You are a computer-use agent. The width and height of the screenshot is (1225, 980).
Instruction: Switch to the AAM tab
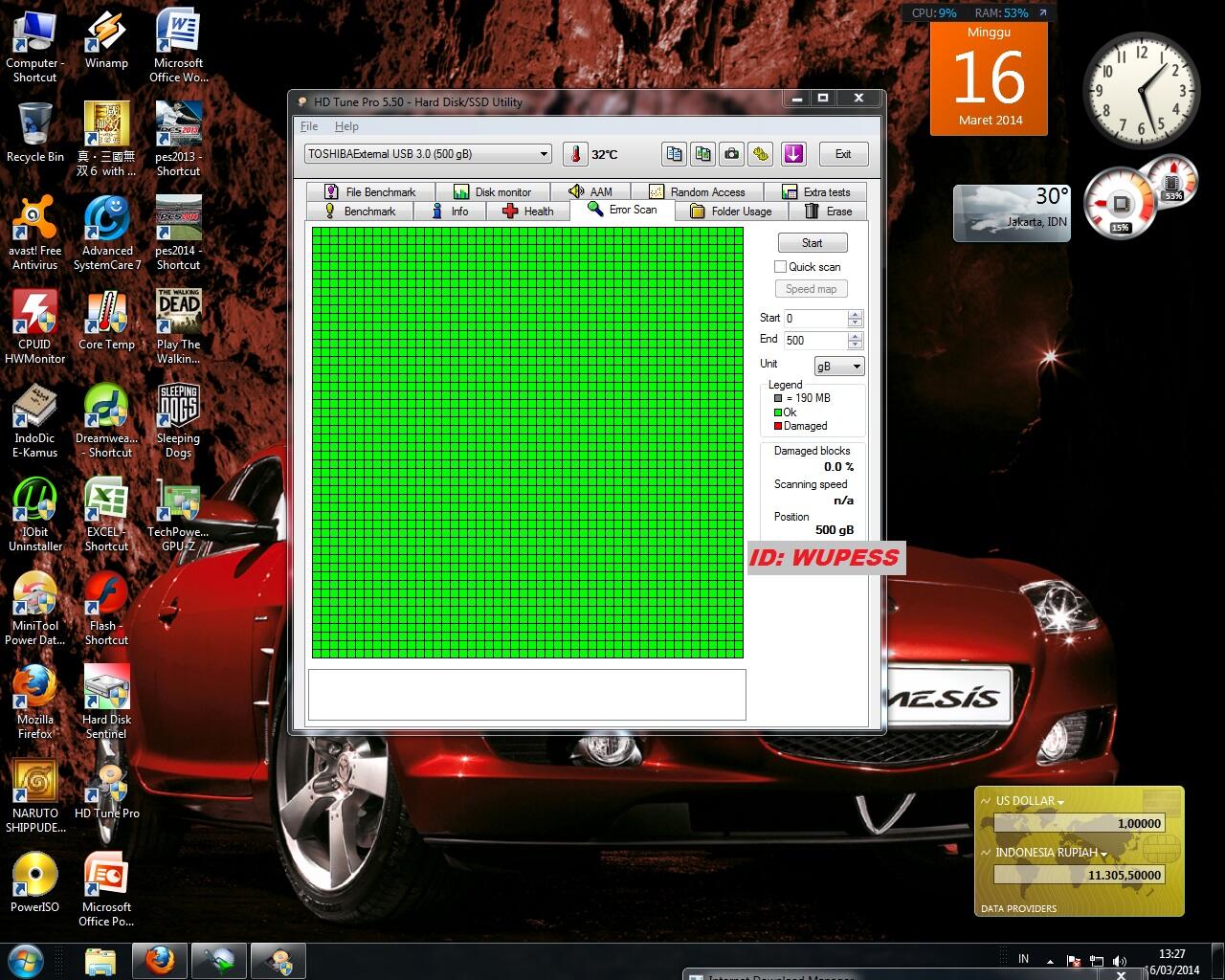click(x=590, y=191)
